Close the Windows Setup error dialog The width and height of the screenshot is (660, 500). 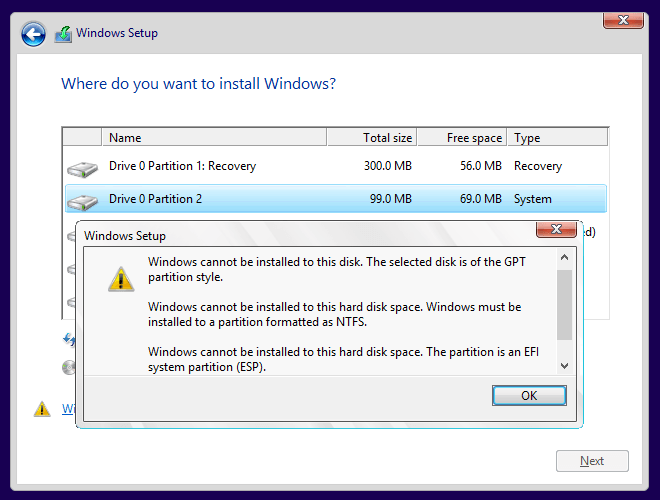[x=555, y=231]
